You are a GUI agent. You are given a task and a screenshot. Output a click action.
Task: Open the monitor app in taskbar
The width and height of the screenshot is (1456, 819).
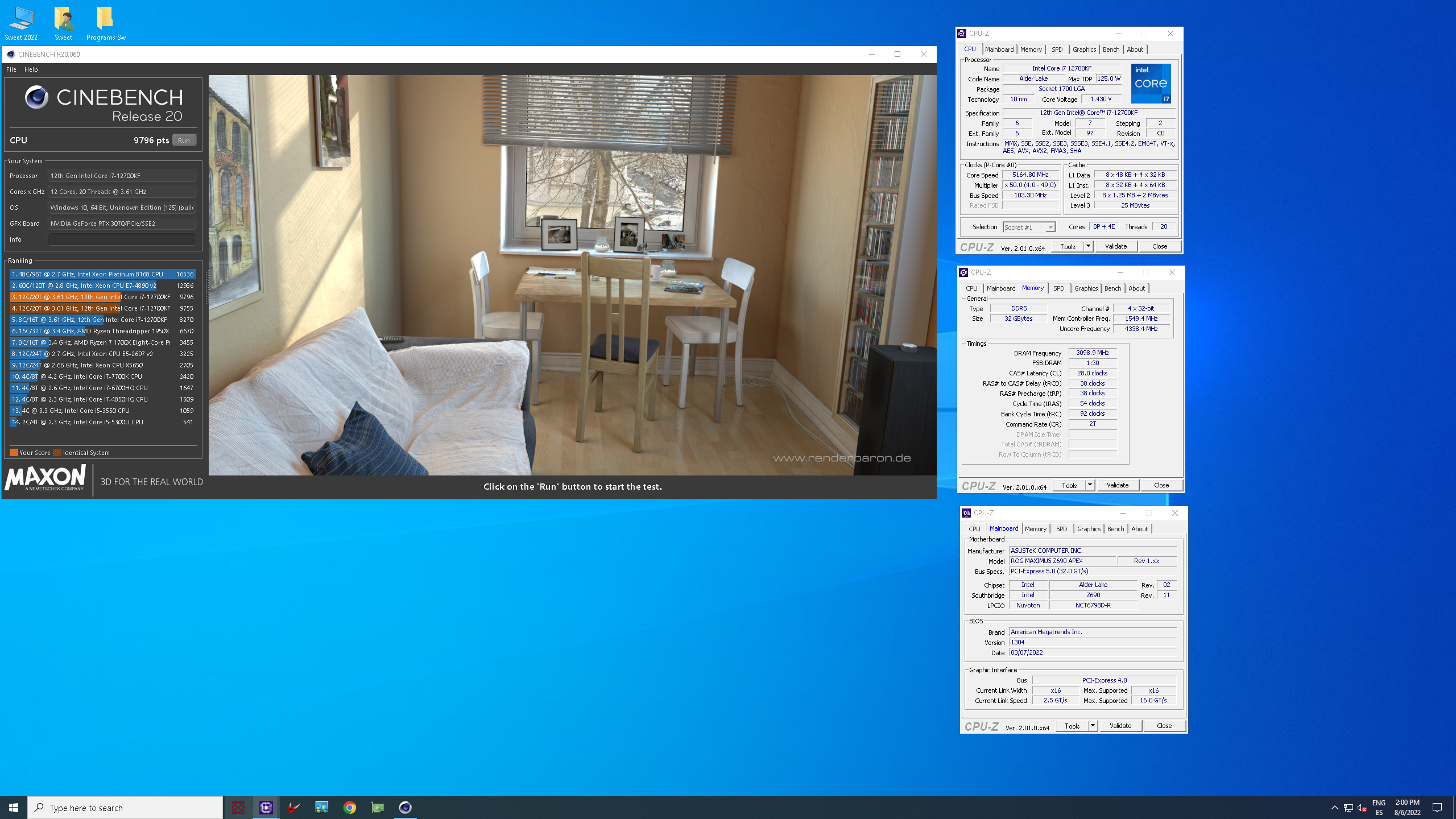pyautogui.click(x=322, y=807)
